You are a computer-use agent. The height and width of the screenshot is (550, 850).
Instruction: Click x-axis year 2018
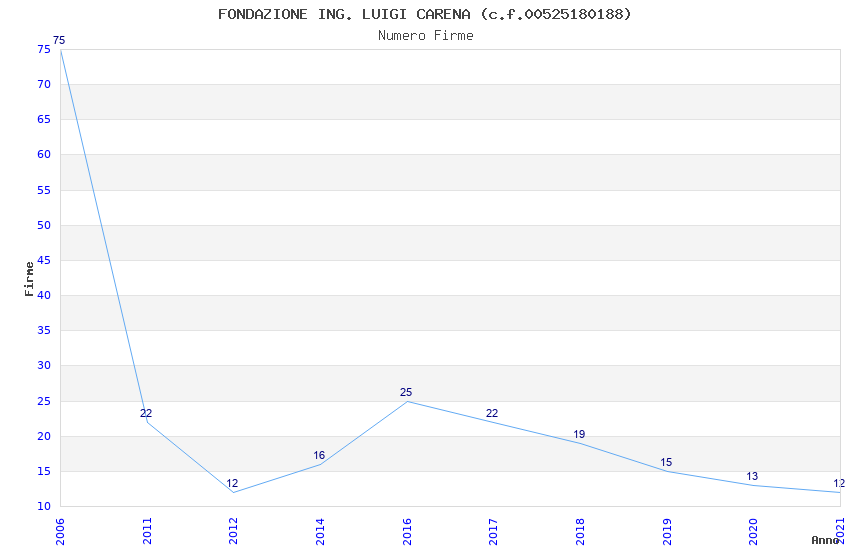(579, 532)
